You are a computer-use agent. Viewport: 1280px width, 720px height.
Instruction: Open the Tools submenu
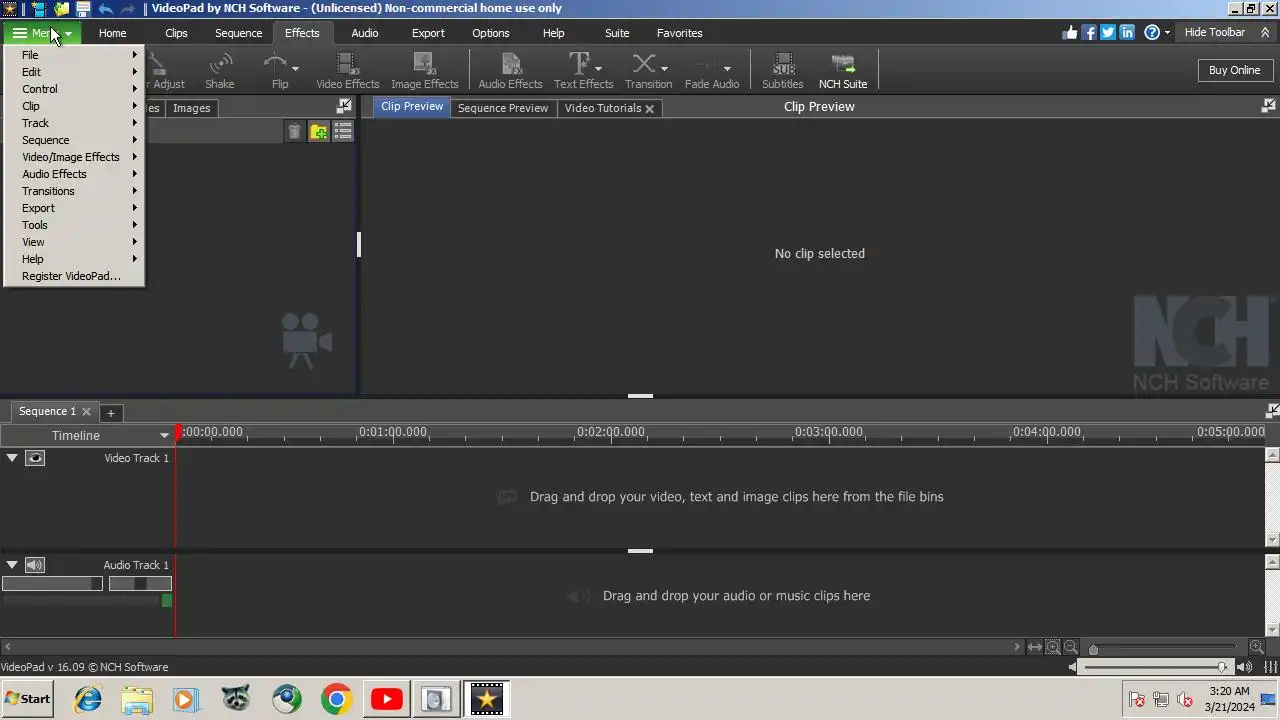[75, 225]
